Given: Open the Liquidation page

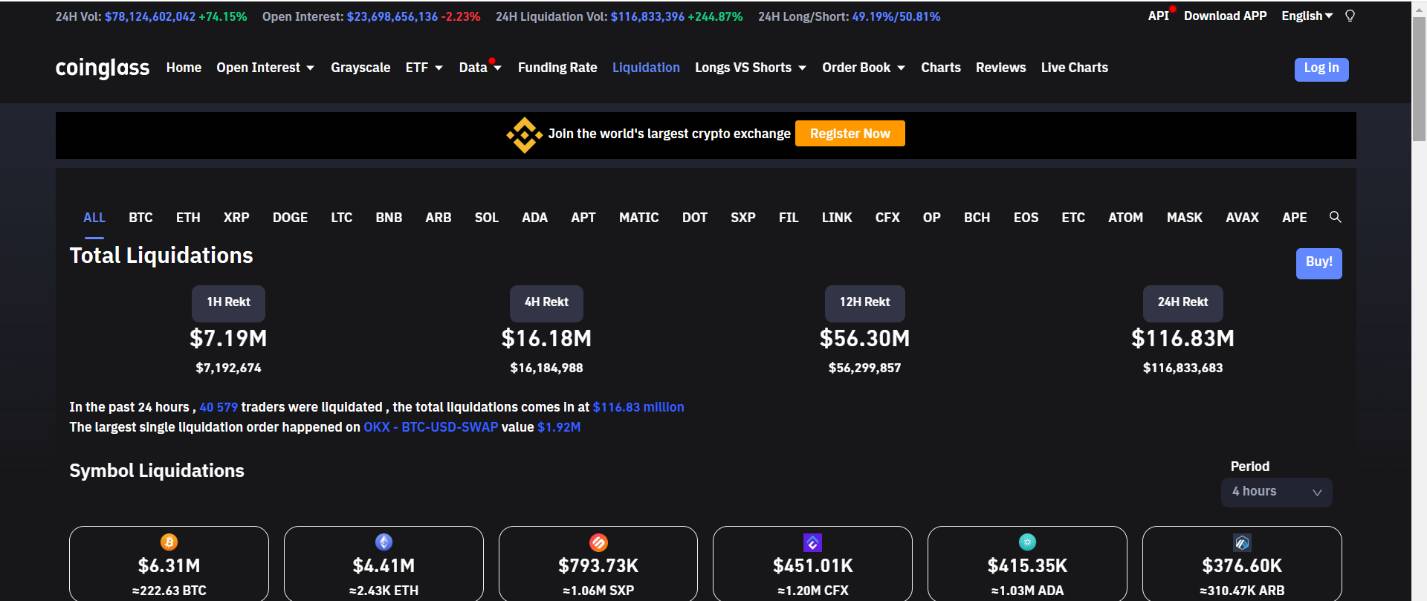Looking at the screenshot, I should coord(646,68).
